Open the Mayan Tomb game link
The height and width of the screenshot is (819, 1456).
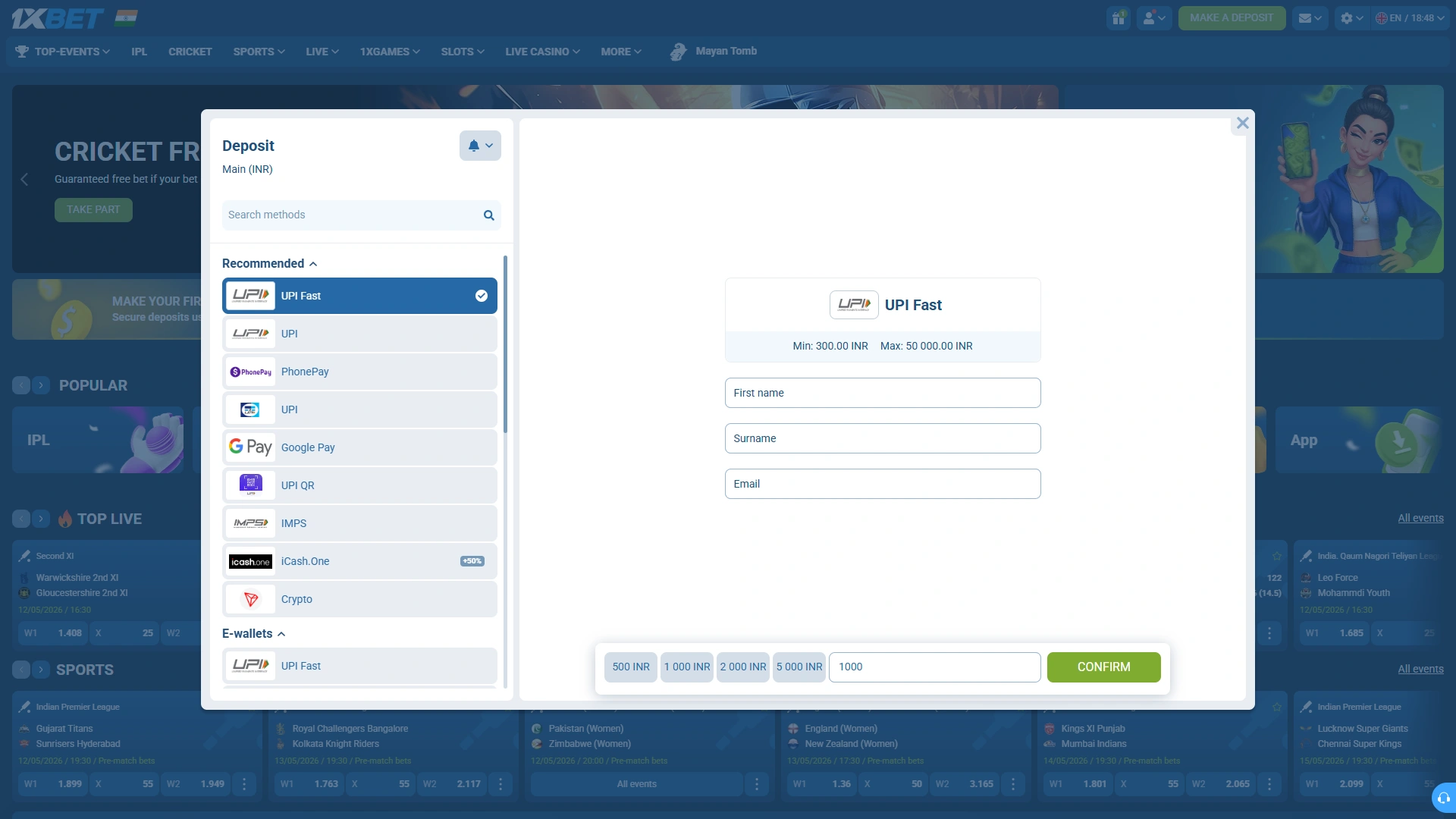click(x=714, y=52)
